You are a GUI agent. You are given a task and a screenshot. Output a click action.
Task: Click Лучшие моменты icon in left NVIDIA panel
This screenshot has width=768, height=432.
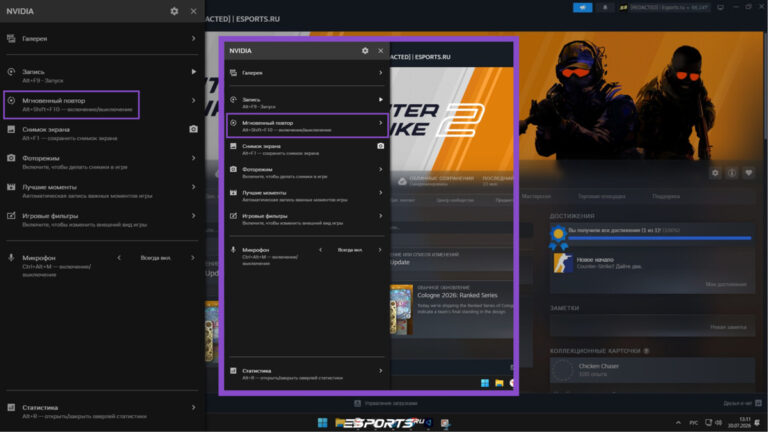coord(11,187)
